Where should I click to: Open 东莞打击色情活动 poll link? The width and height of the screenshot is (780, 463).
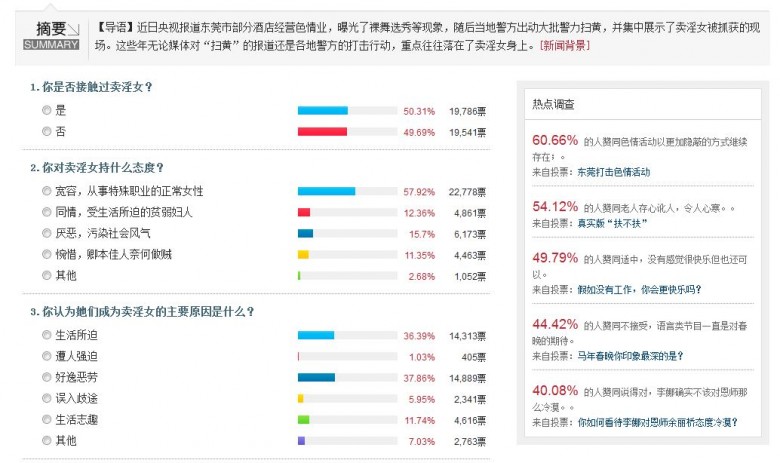point(613,172)
